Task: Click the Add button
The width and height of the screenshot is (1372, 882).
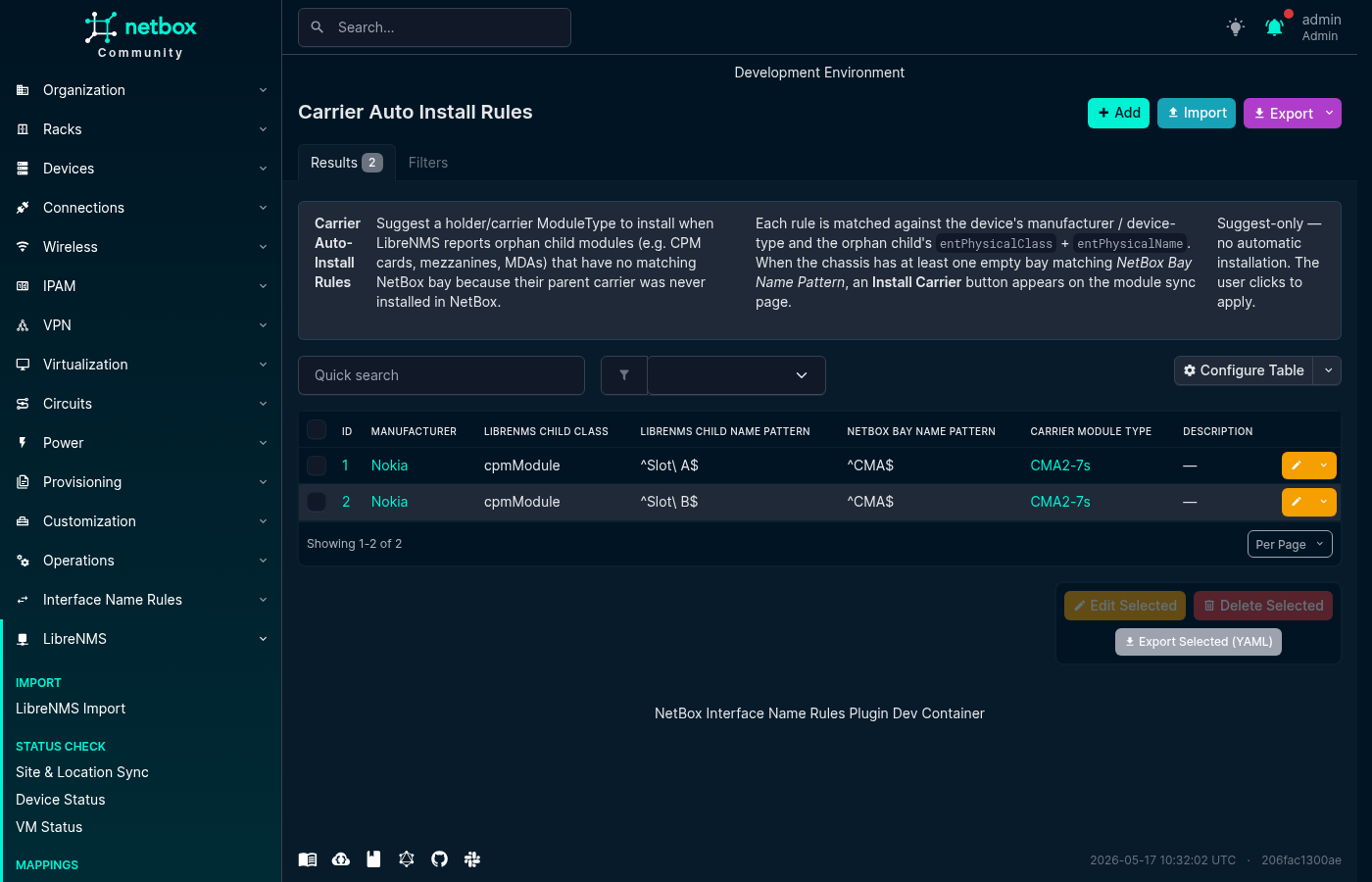Action: pos(1118,113)
